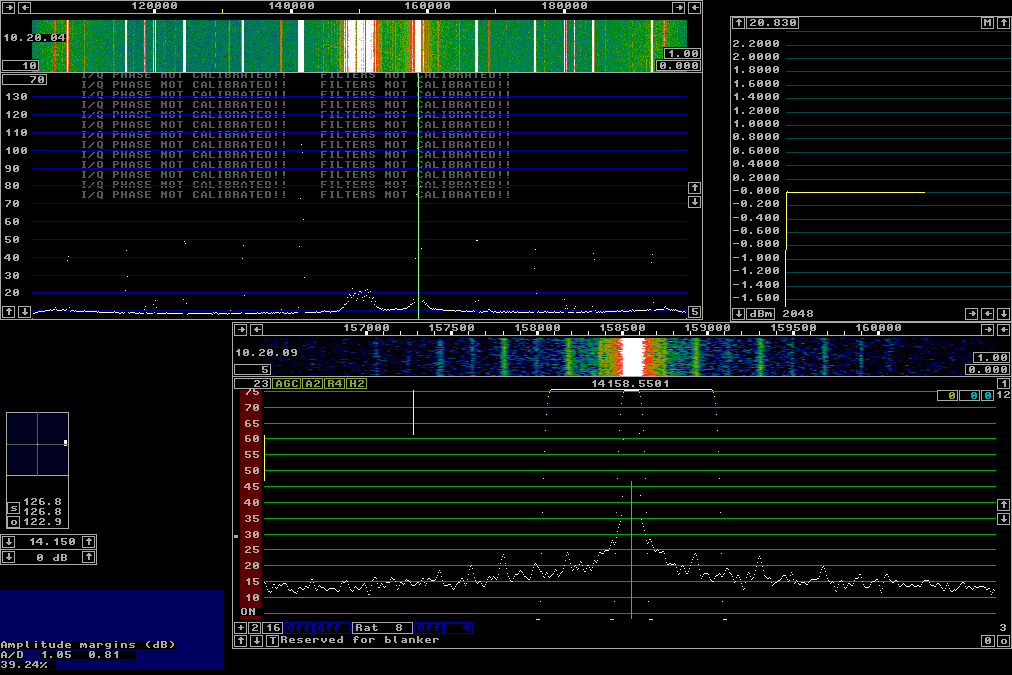1012x675 pixels.
Task: Edit wide waterfall gain value 1.00
Action: [682, 54]
